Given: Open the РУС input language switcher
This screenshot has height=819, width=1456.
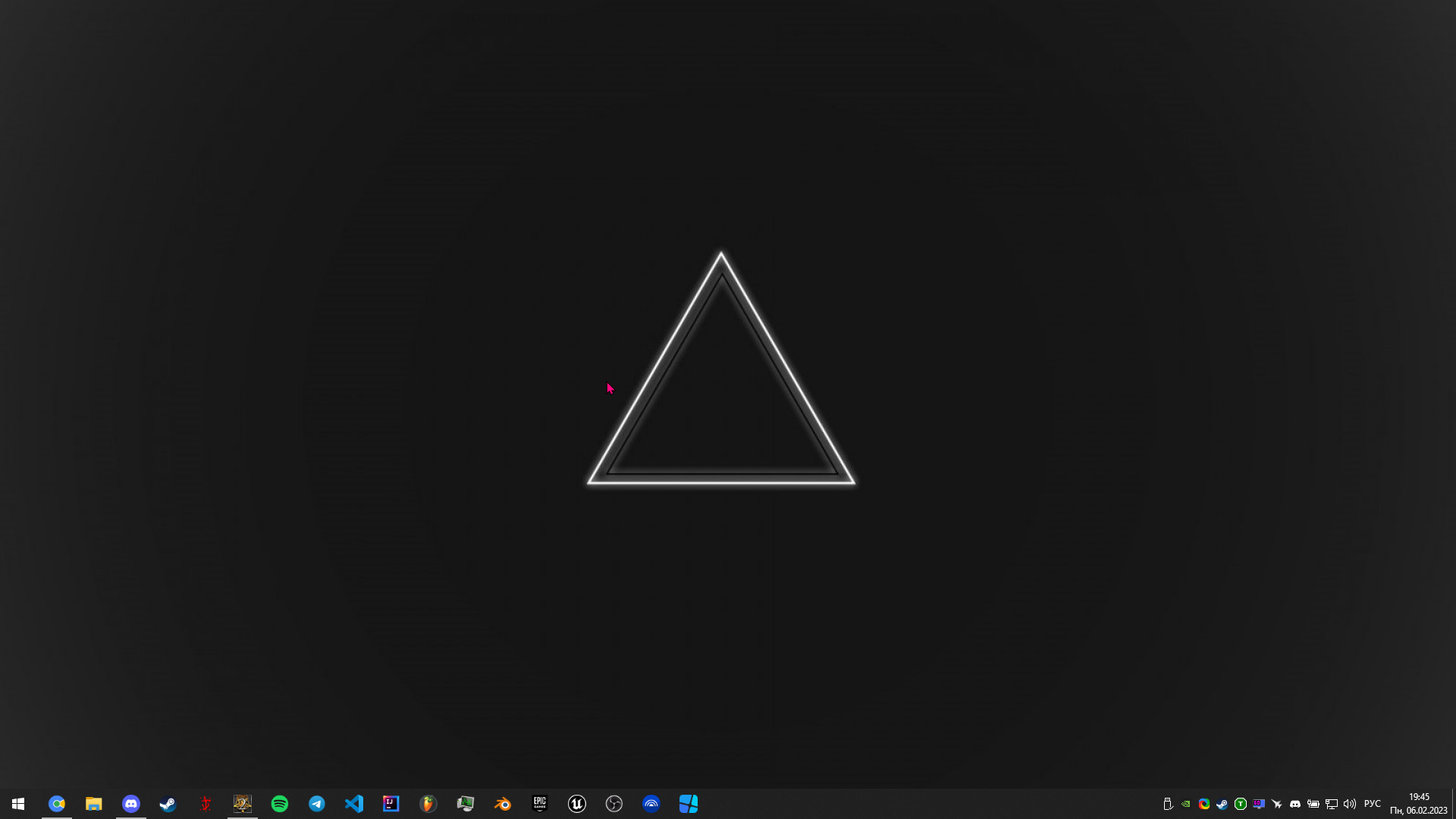Looking at the screenshot, I should 1373,804.
